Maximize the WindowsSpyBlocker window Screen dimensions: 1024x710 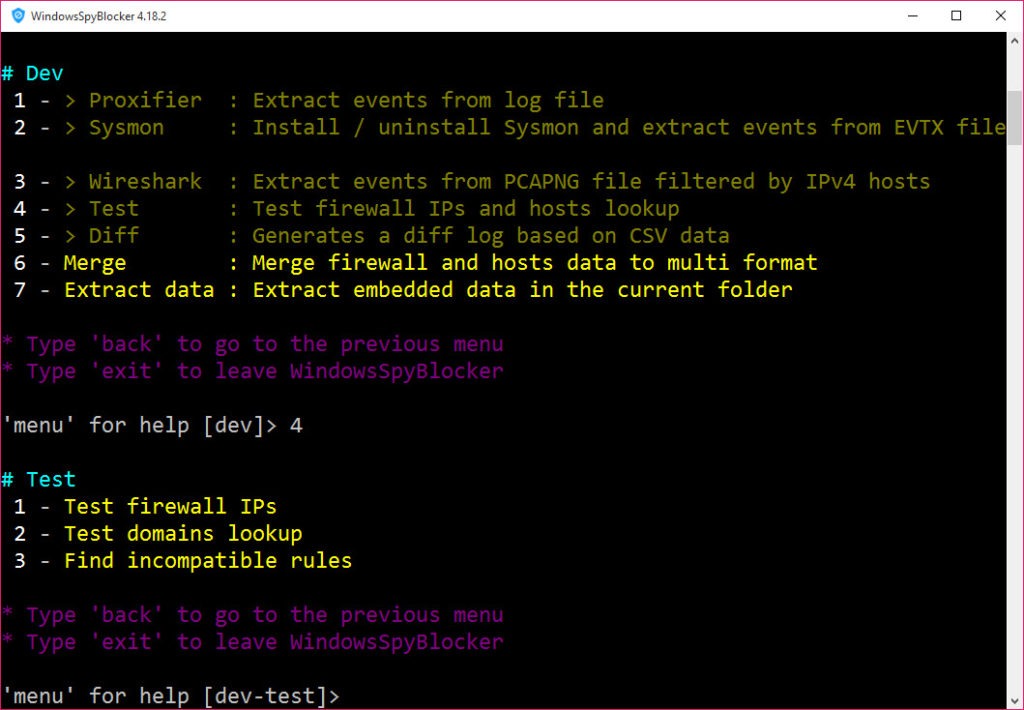[956, 16]
